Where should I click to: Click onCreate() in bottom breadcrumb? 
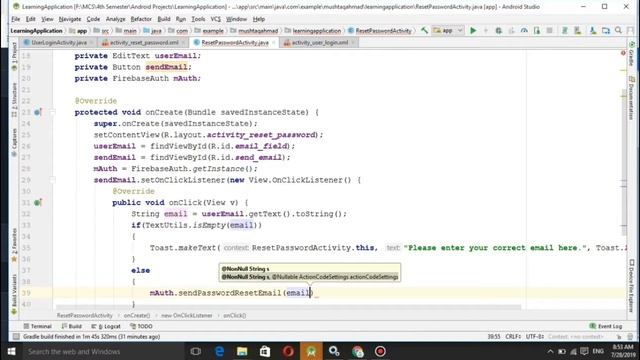(137, 316)
